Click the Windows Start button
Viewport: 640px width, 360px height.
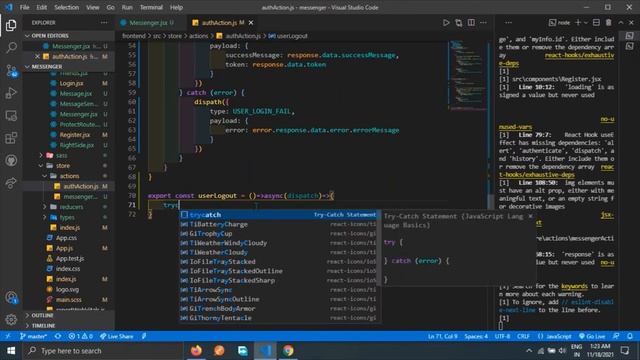pos(11,351)
